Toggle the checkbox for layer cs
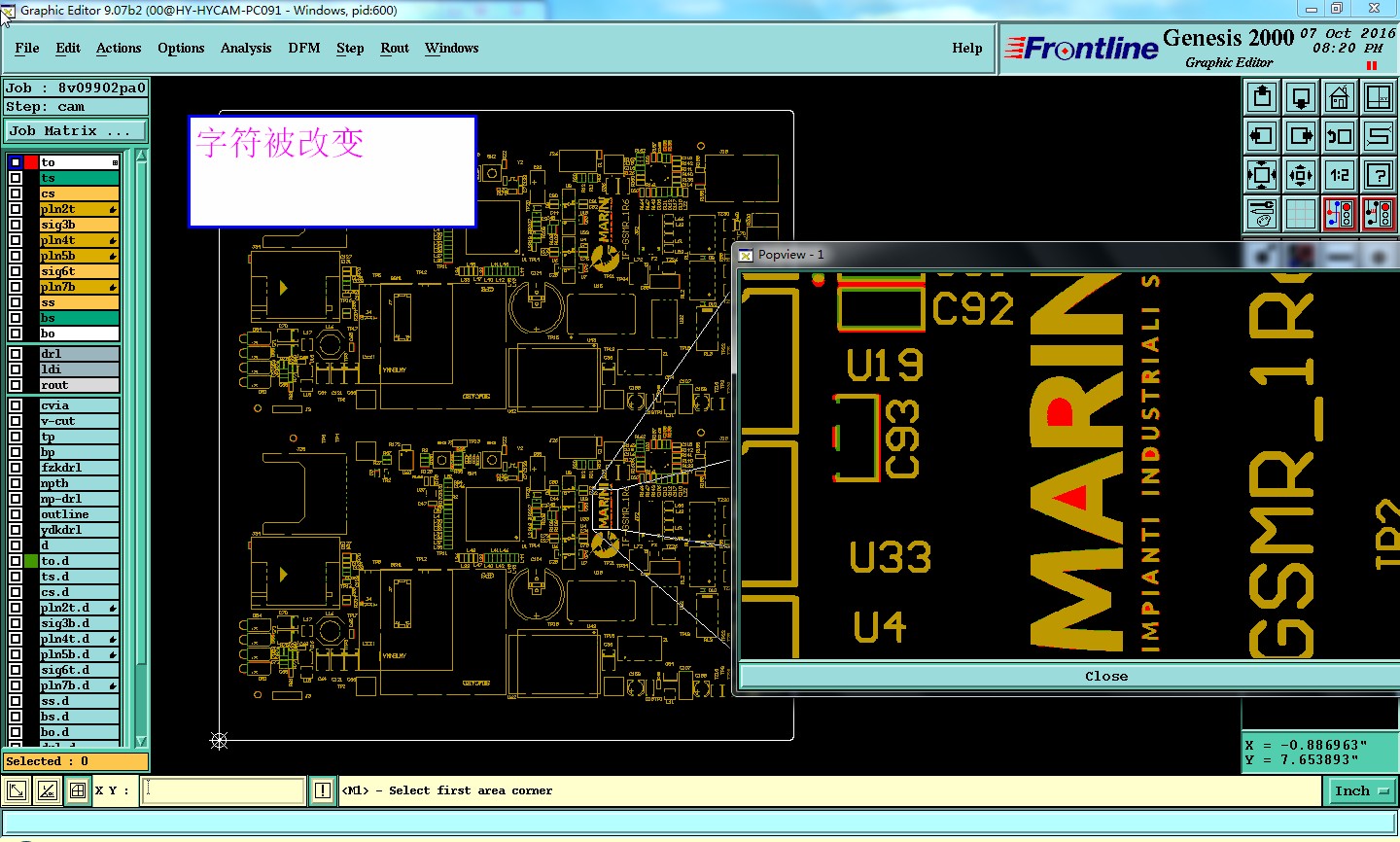 [16, 193]
